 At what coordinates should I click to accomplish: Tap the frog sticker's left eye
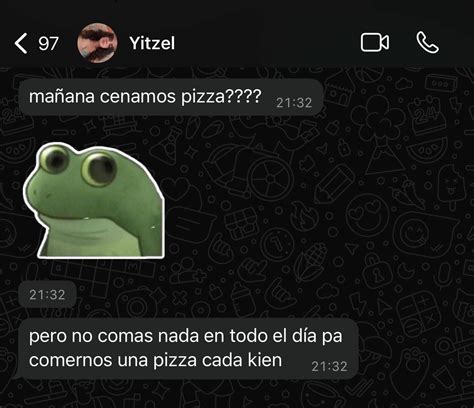[x=55, y=158]
